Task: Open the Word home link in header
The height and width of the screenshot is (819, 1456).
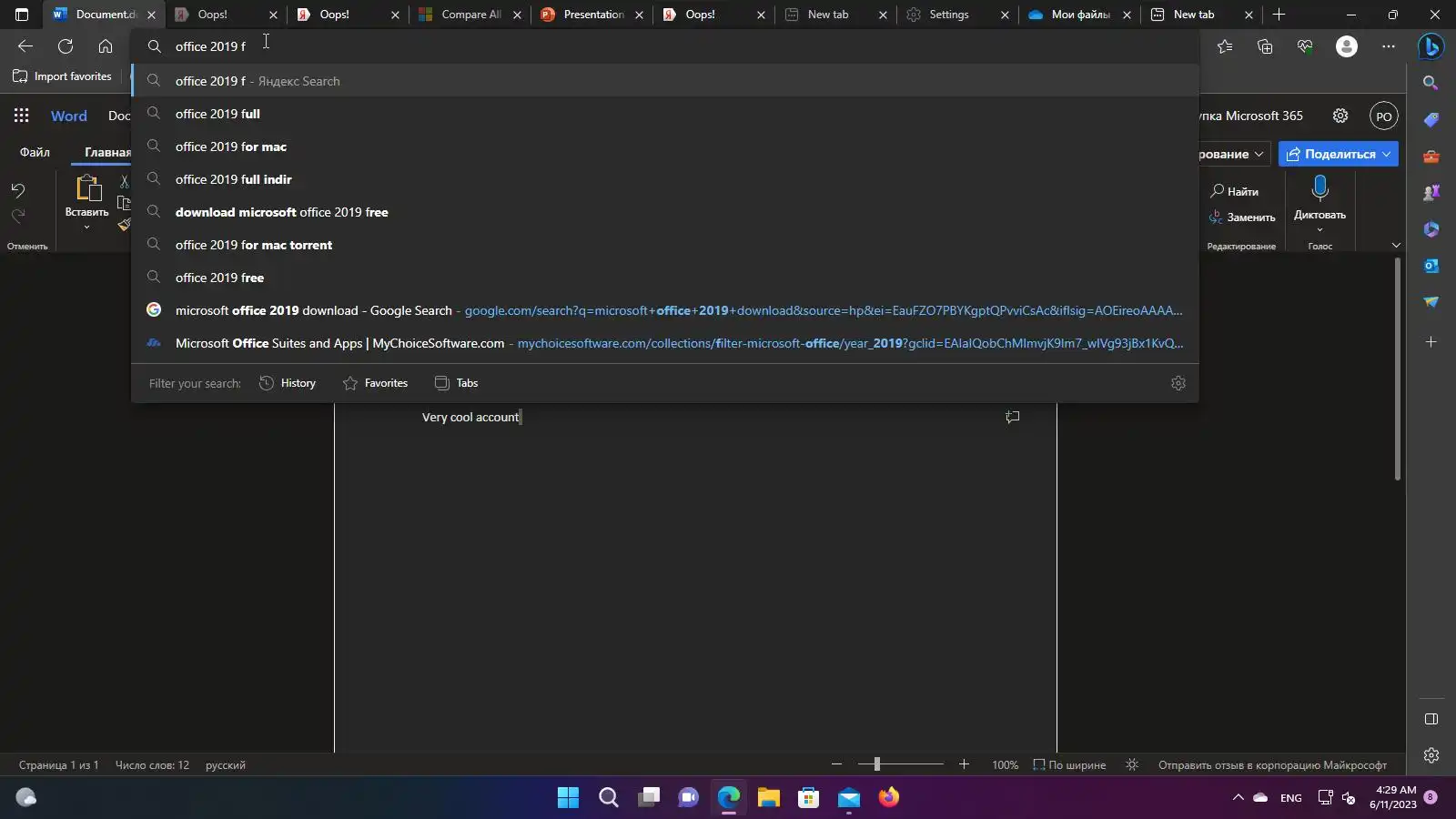Action: [69, 116]
